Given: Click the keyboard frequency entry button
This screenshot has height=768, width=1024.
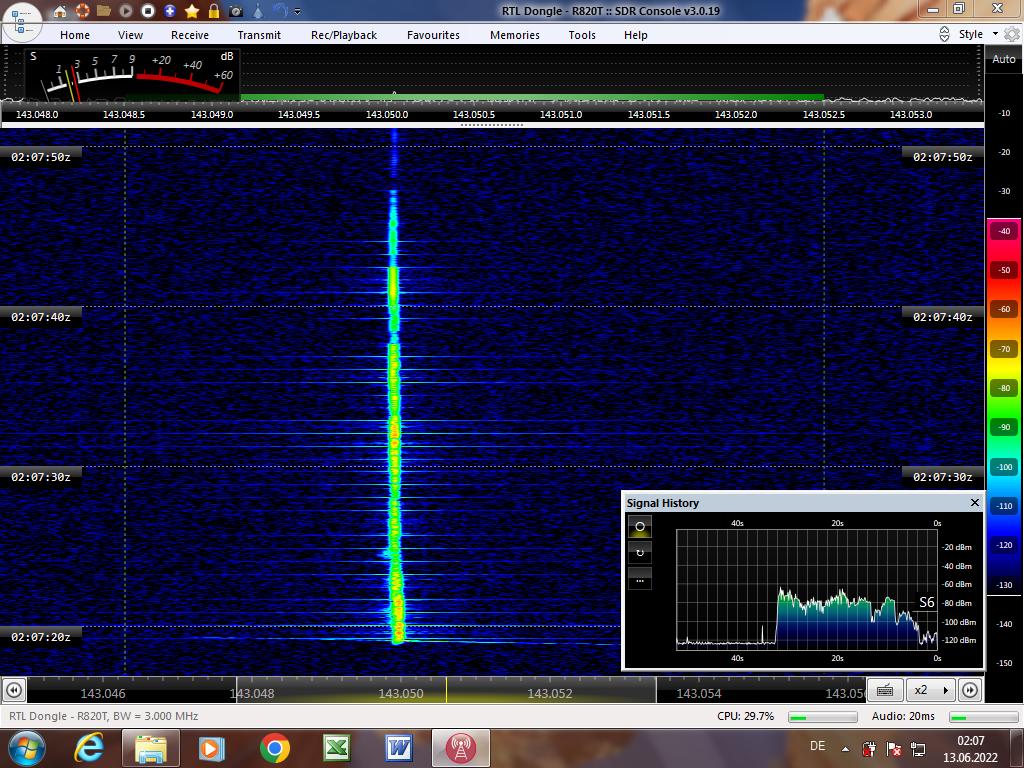Looking at the screenshot, I should pos(885,690).
